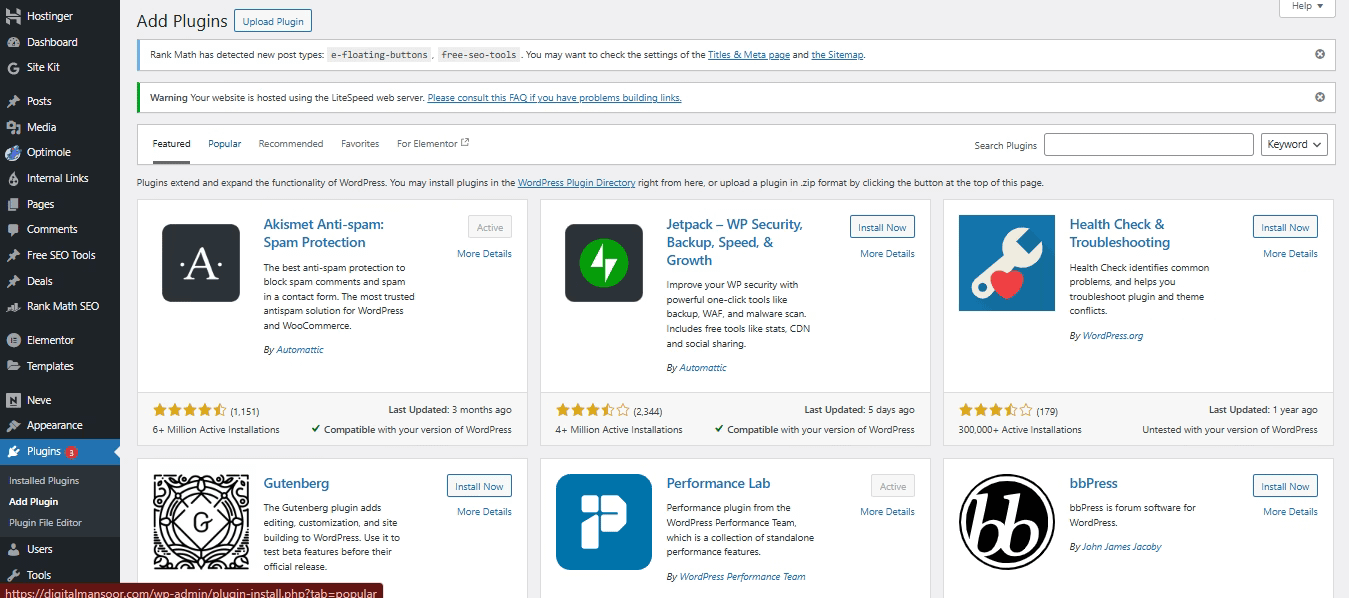Switch to the Popular plugins tab
This screenshot has height=598, width=1349.
pos(224,143)
